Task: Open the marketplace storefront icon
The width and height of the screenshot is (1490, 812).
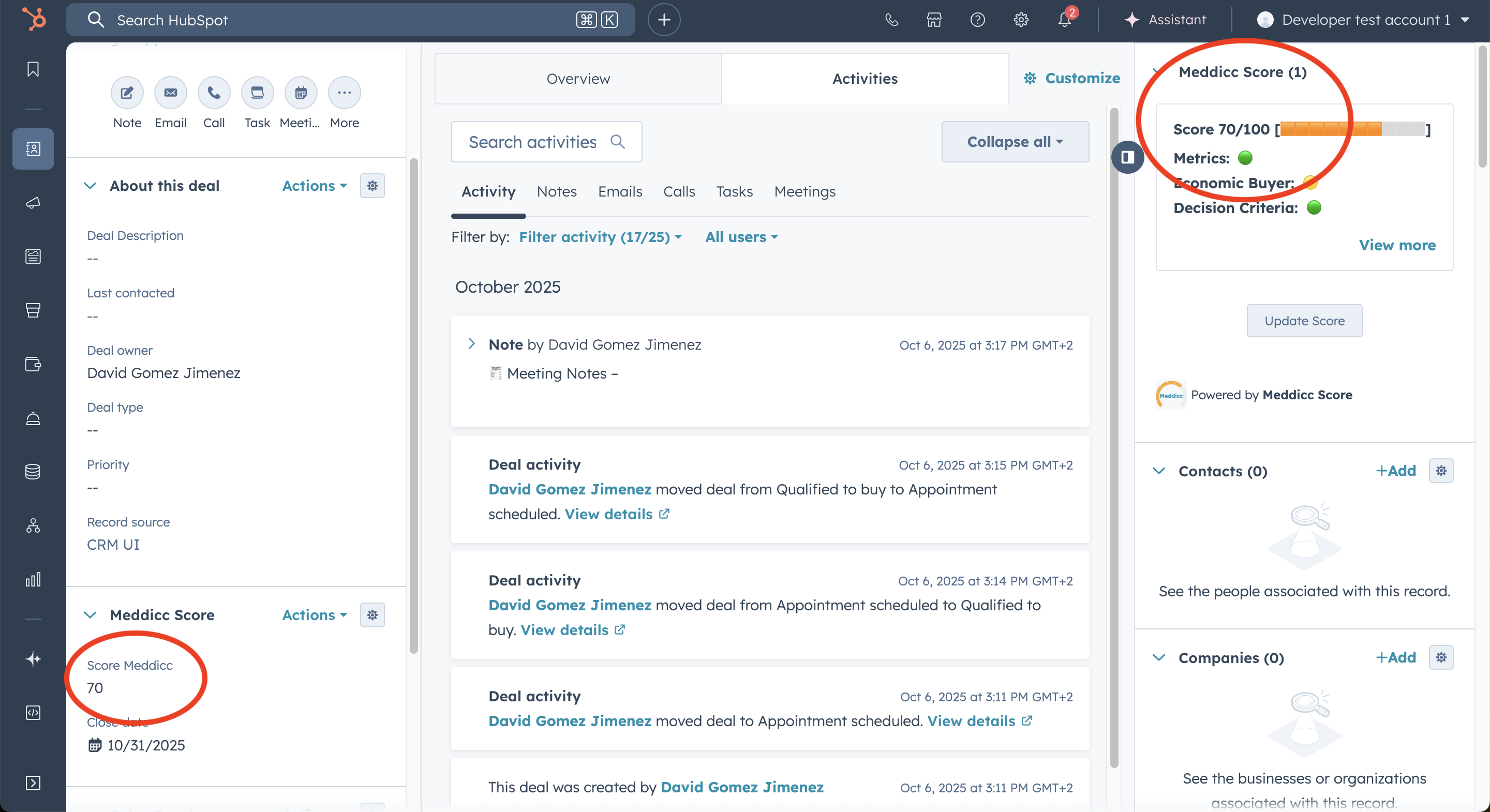Action: coord(933,20)
